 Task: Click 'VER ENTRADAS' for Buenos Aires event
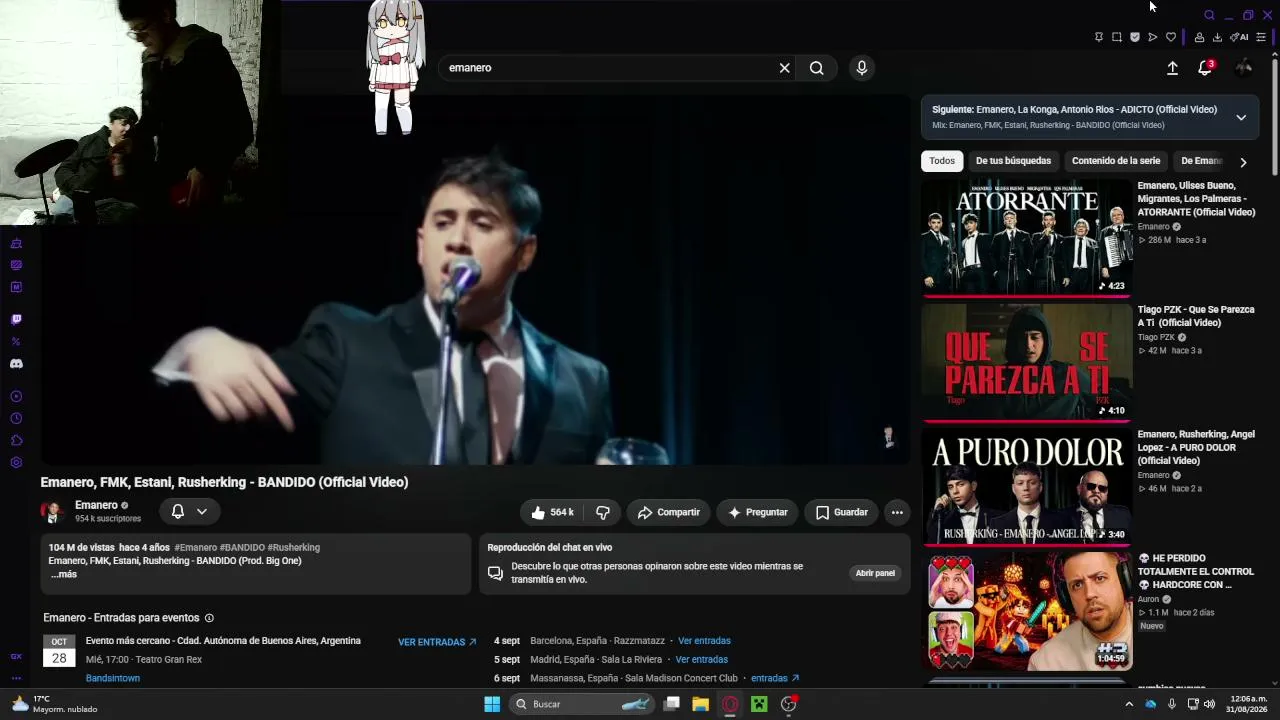pos(437,642)
